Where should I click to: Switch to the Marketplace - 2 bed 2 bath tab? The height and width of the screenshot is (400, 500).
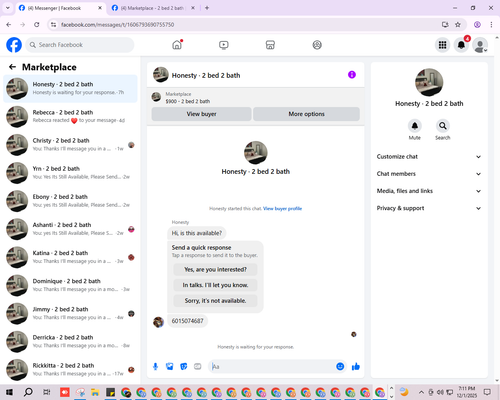152,8
